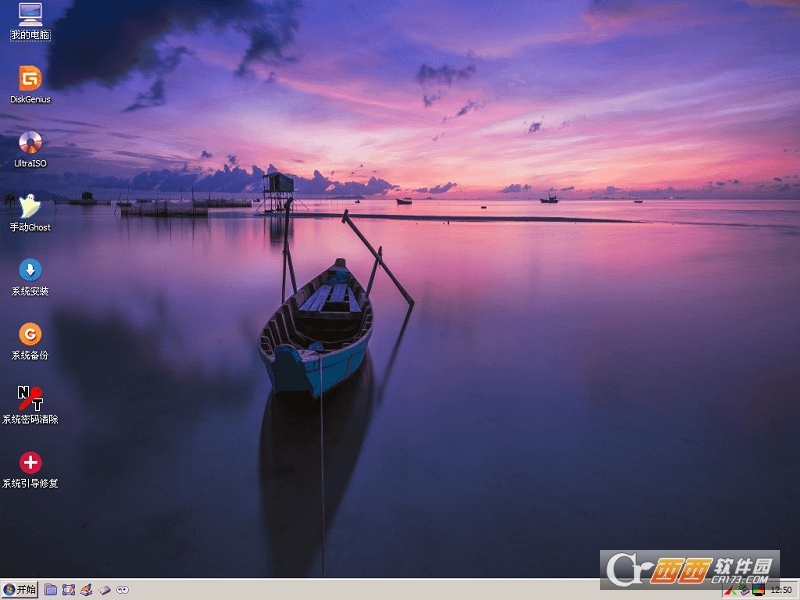Select the 系统备份 orange icon

tap(30, 335)
